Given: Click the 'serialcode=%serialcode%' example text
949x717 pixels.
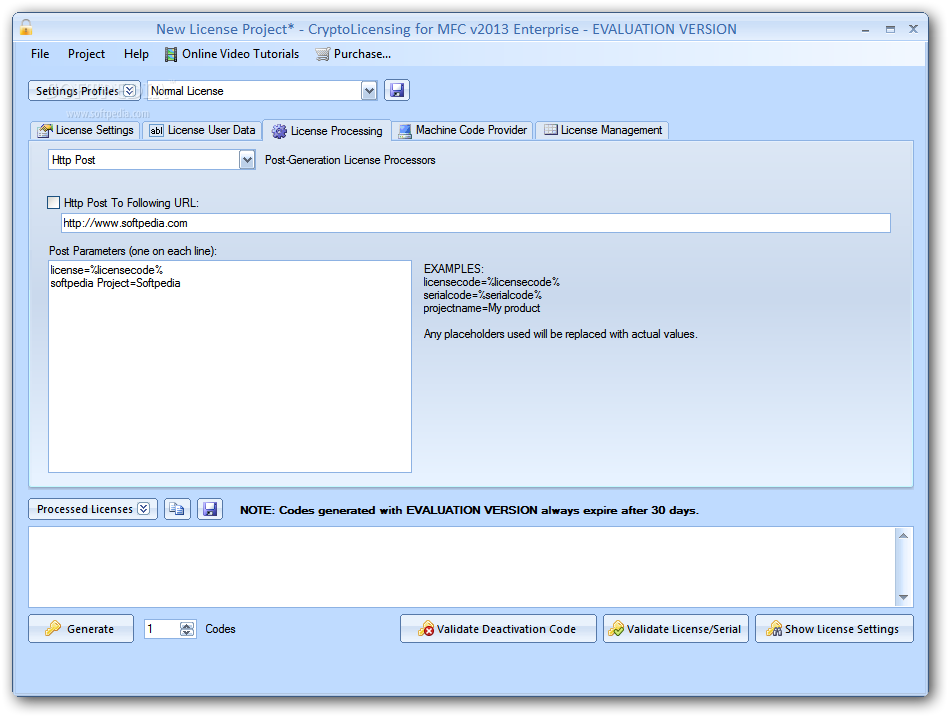Looking at the screenshot, I should click(x=482, y=295).
